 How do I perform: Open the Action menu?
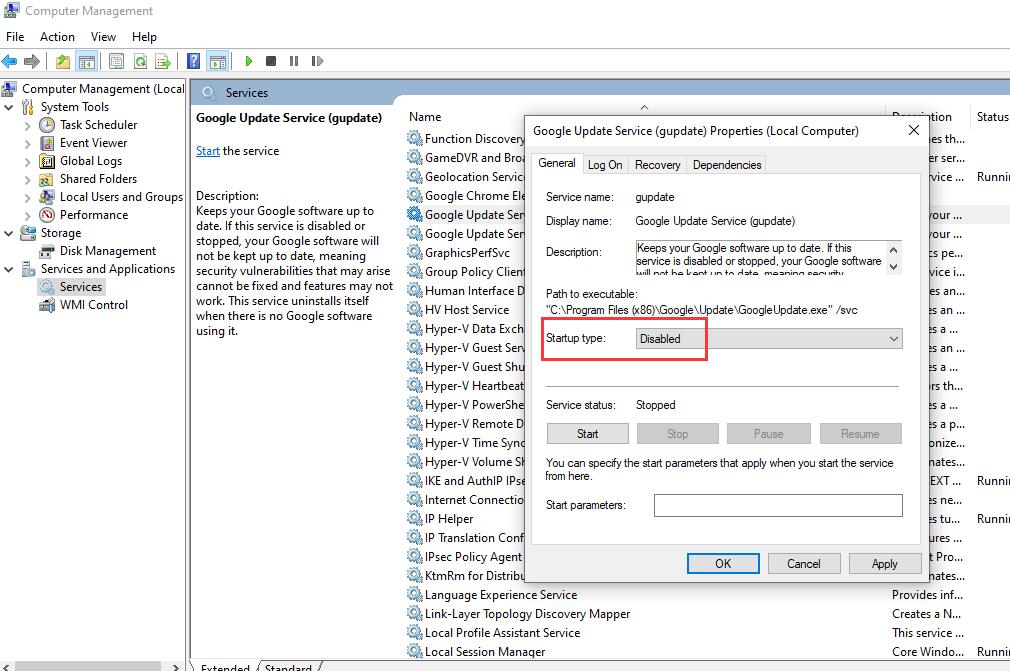point(57,37)
